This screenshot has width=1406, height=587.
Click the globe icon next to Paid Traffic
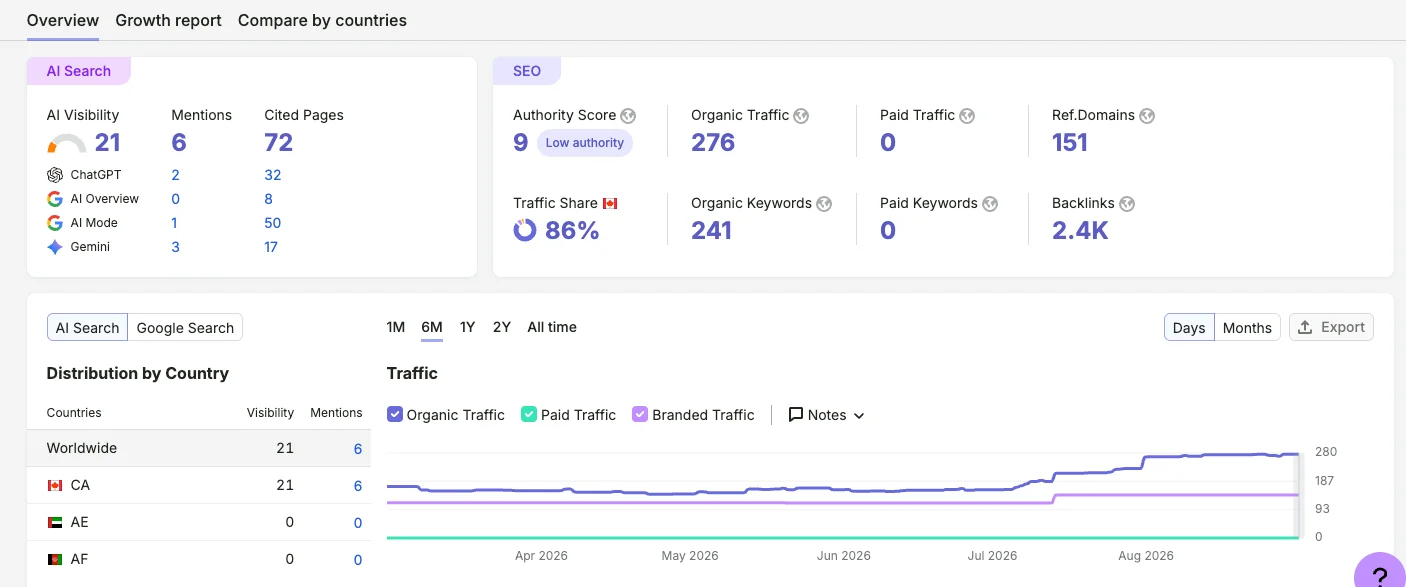click(x=967, y=116)
